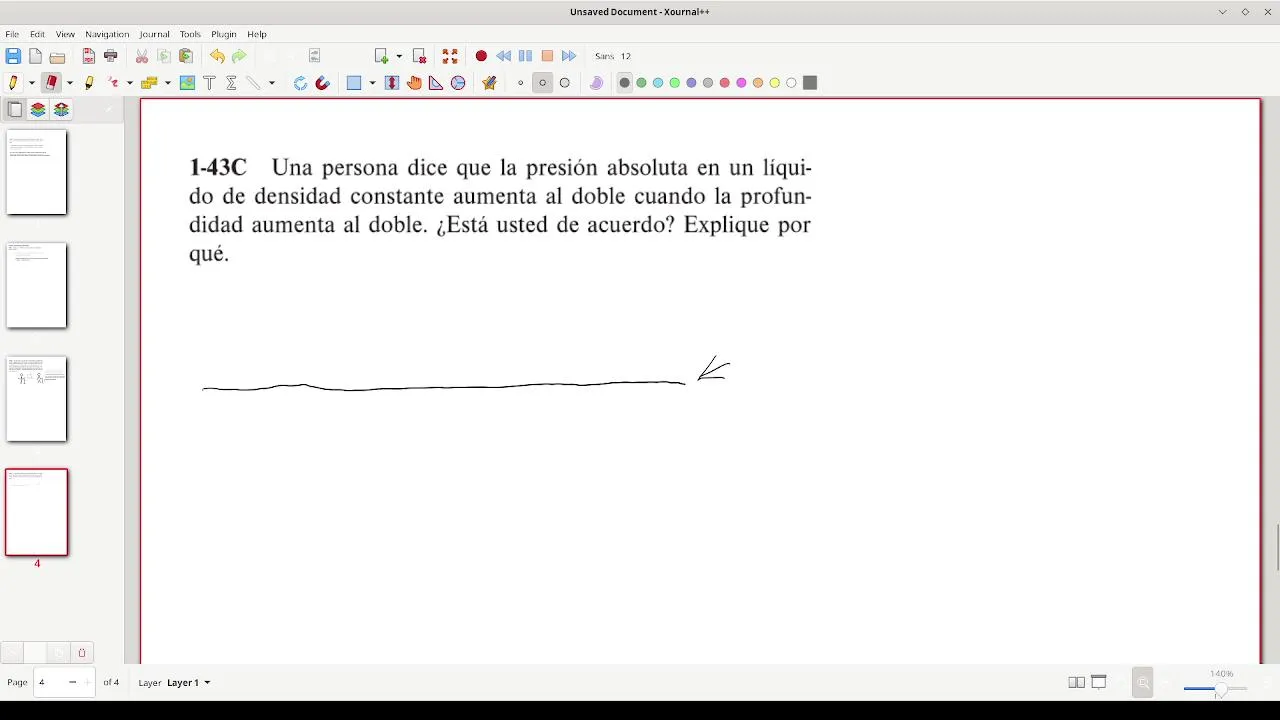Open the File menu
Viewport: 1280px width, 720px height.
tap(12, 34)
